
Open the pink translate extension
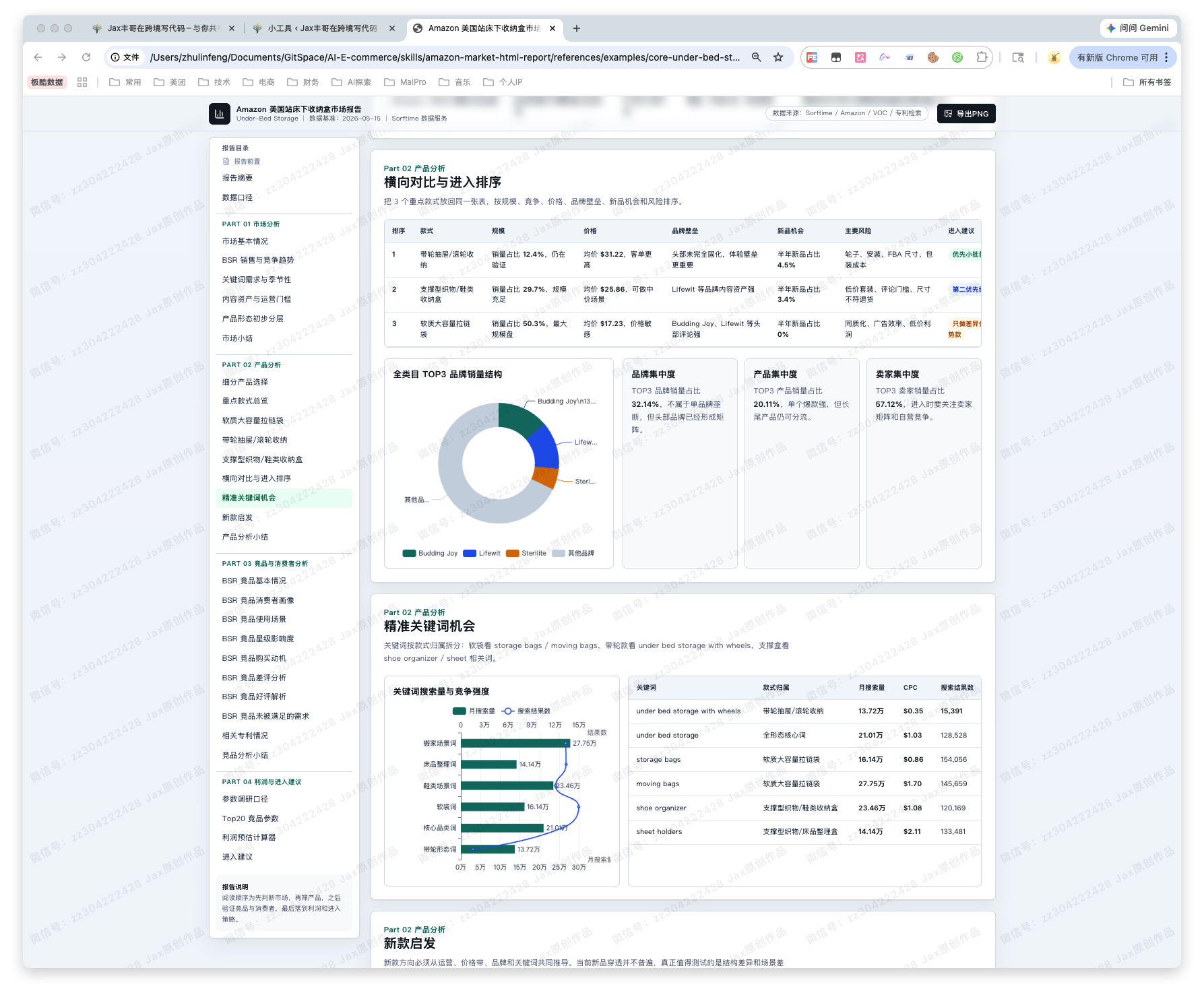coord(860,57)
